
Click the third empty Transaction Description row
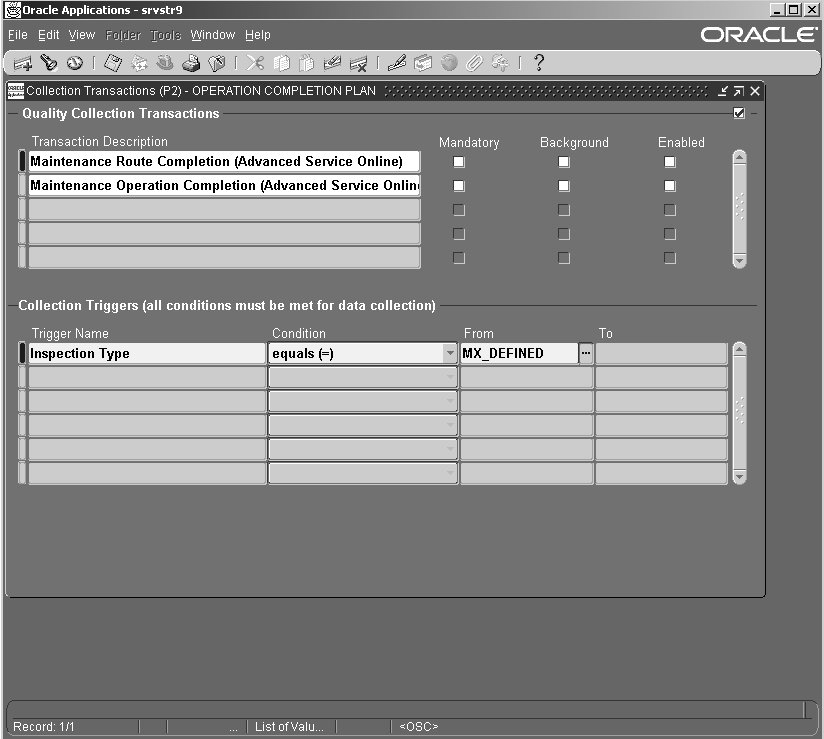coord(224,258)
